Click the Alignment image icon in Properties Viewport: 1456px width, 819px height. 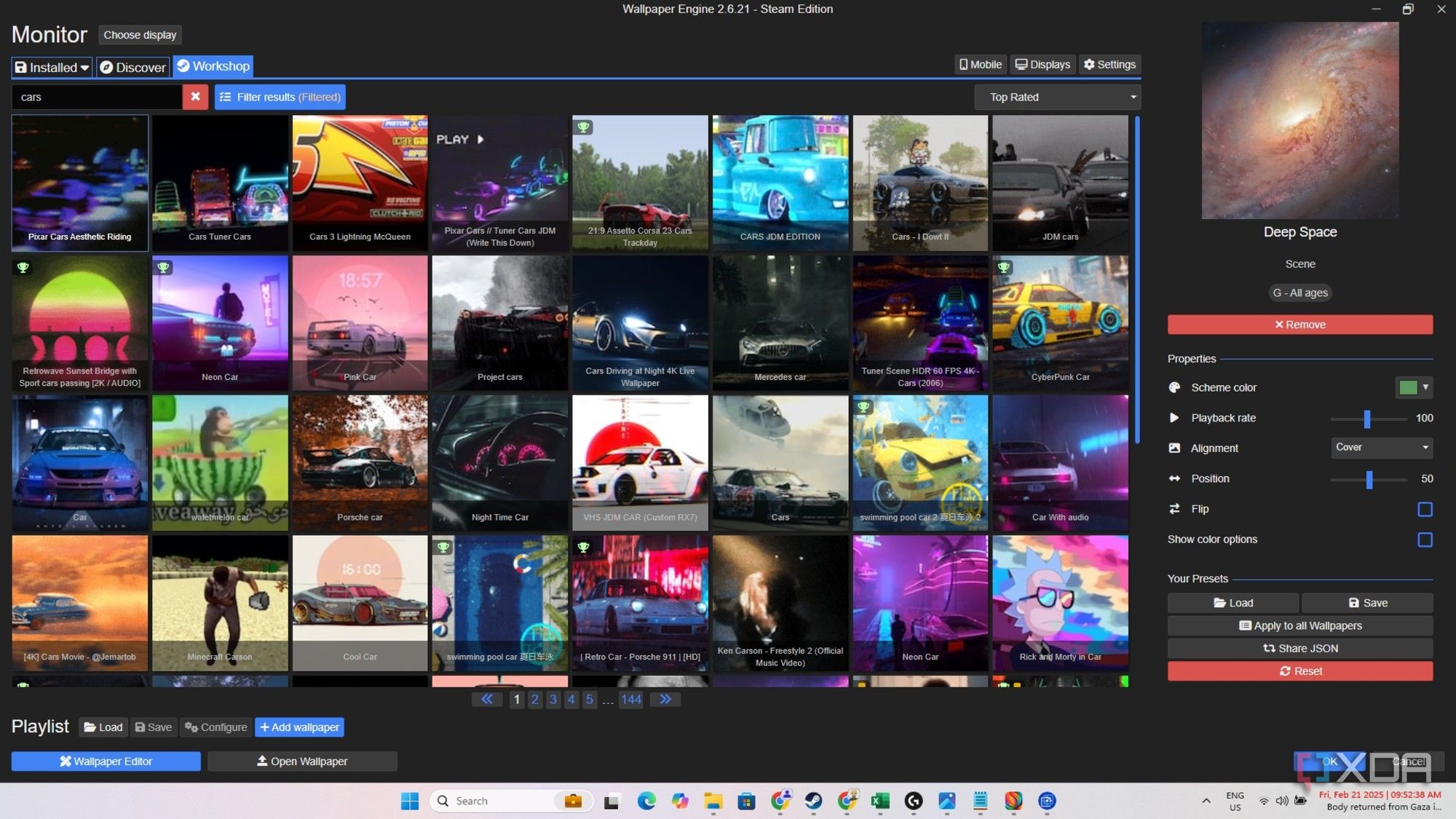1174,448
